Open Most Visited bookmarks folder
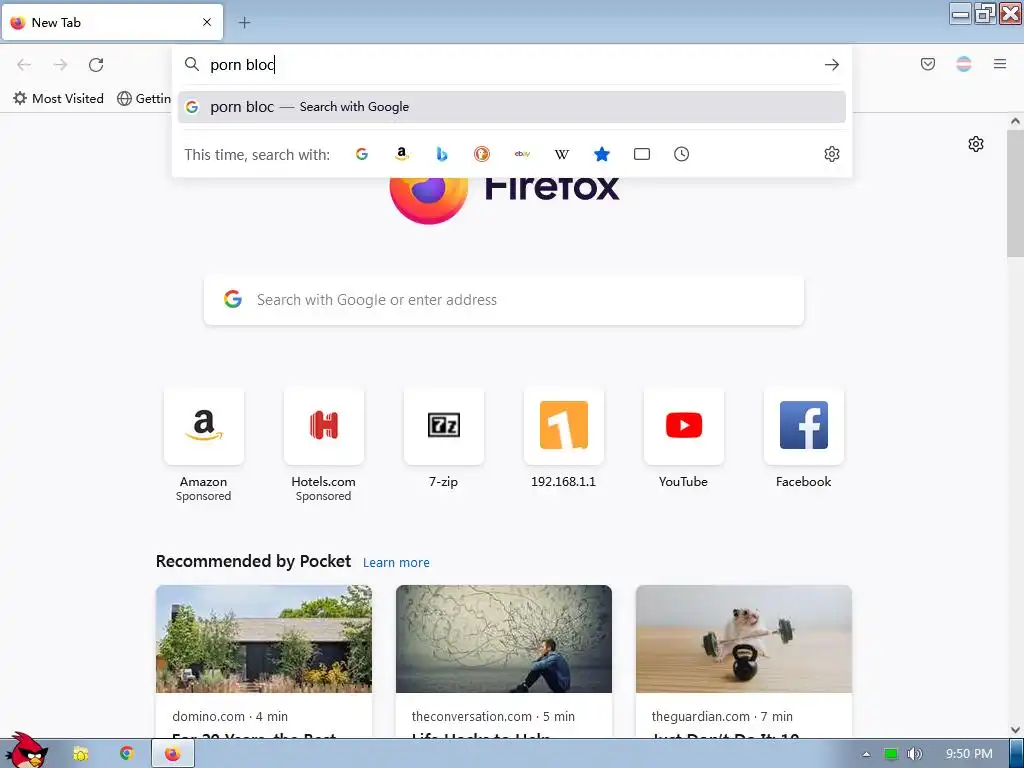 click(x=59, y=99)
